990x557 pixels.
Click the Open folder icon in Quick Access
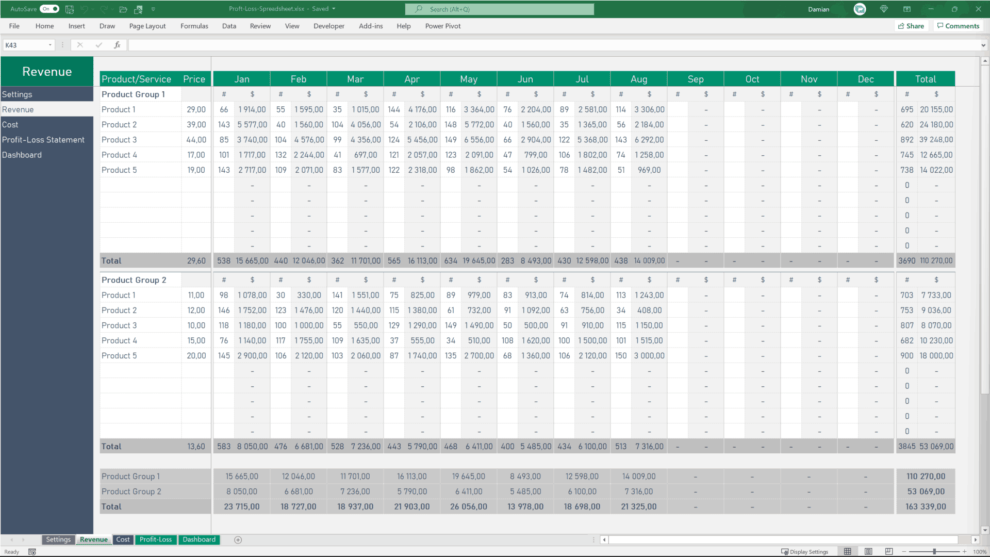pos(125,9)
